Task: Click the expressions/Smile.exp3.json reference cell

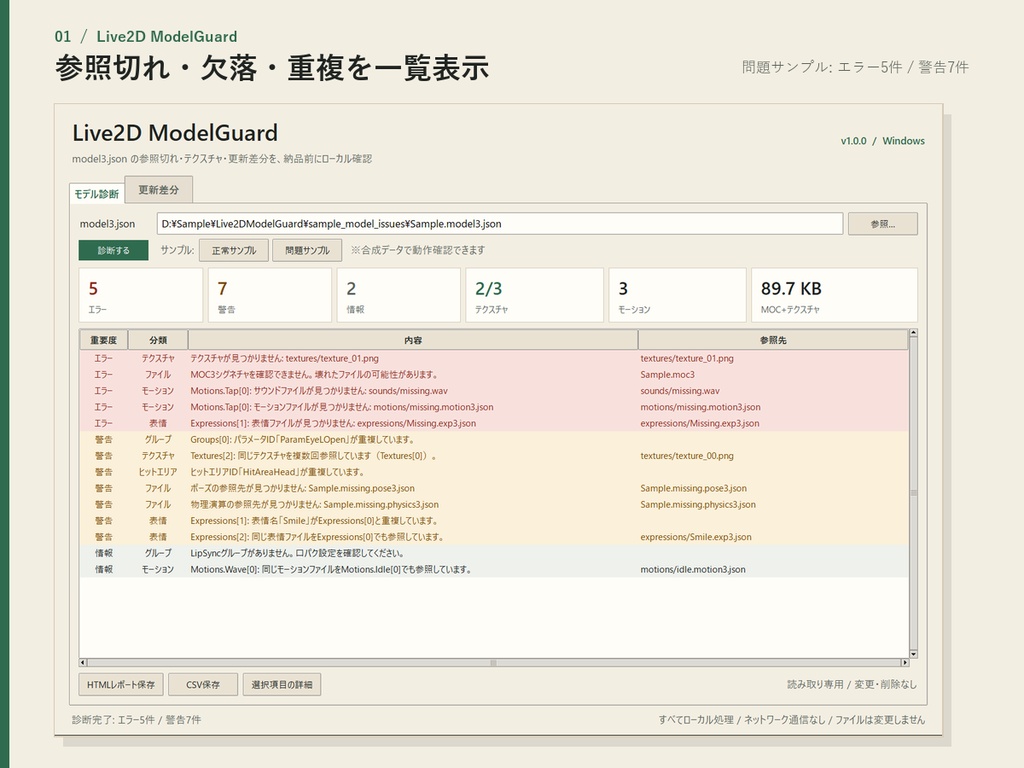Action: [696, 537]
